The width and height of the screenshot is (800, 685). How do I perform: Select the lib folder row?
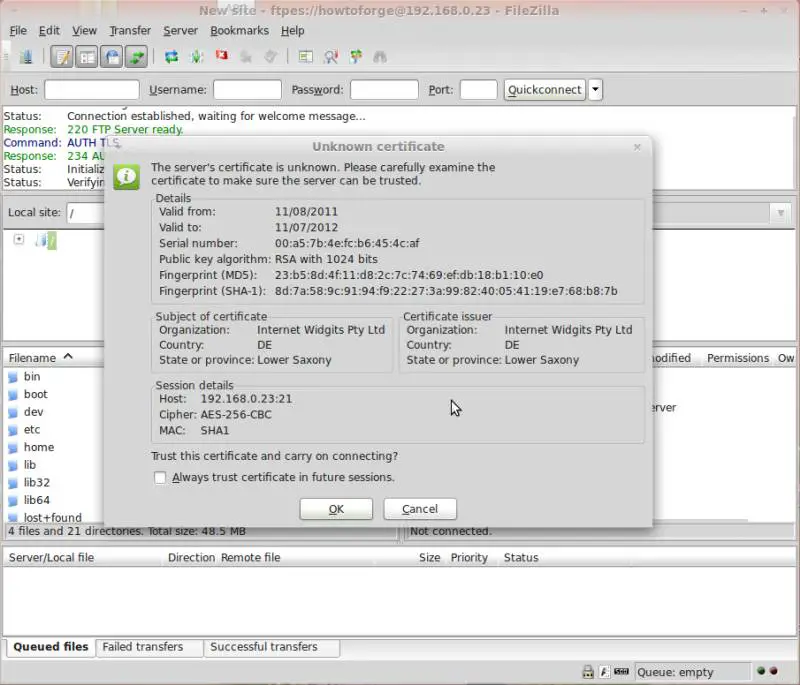click(54, 465)
